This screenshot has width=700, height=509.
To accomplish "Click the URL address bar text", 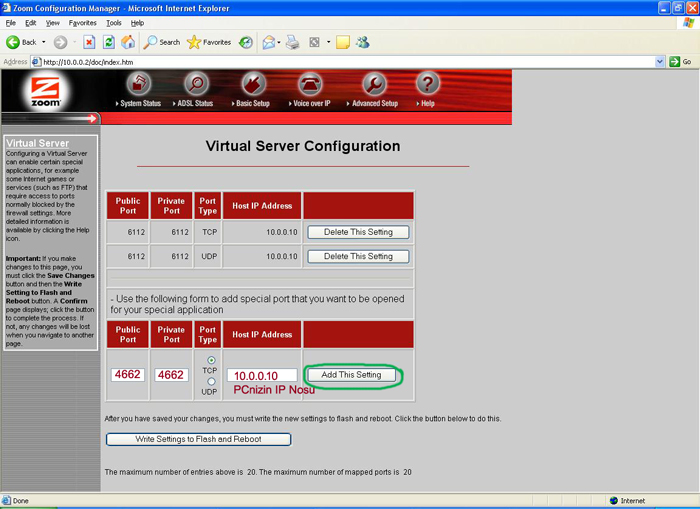I will tap(88, 62).
